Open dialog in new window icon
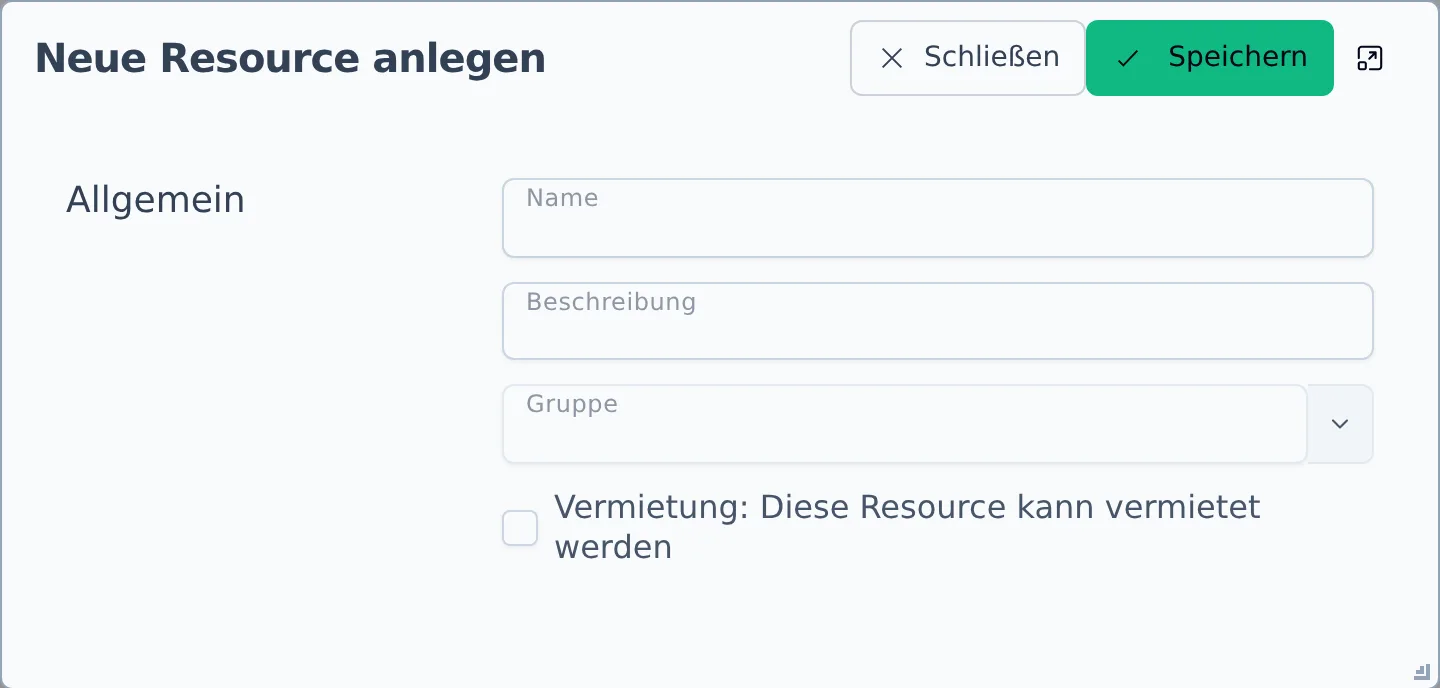Image resolution: width=1440 pixels, height=688 pixels. pos(1369,58)
